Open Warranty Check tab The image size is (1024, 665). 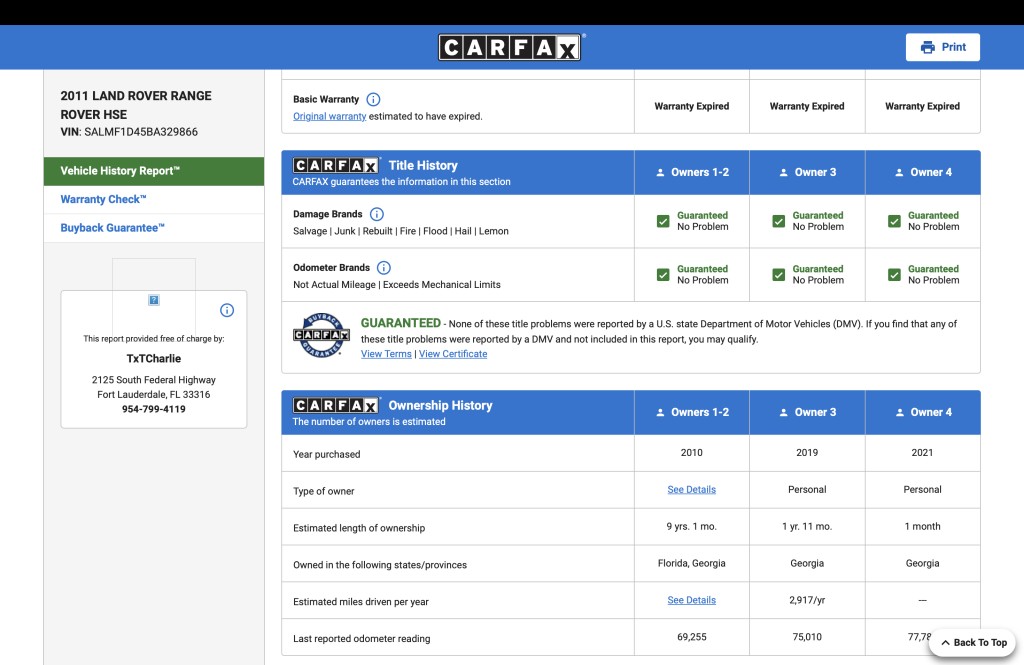point(154,199)
